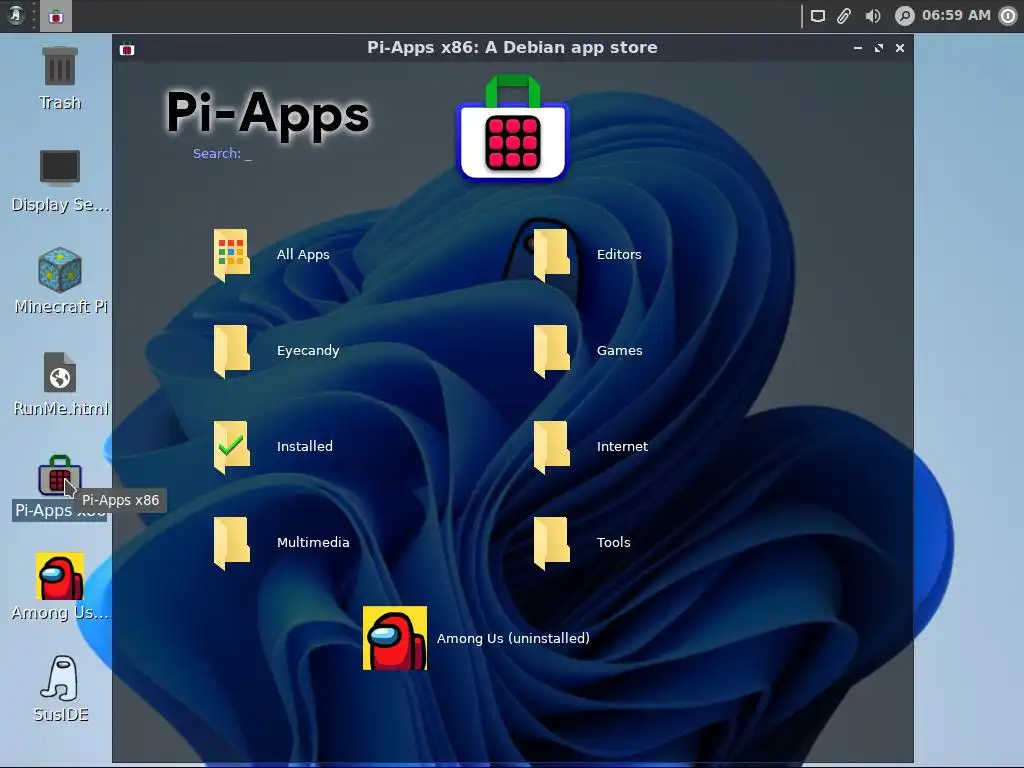Open the Games folder icon
Image resolution: width=1024 pixels, height=768 pixels.
click(552, 351)
